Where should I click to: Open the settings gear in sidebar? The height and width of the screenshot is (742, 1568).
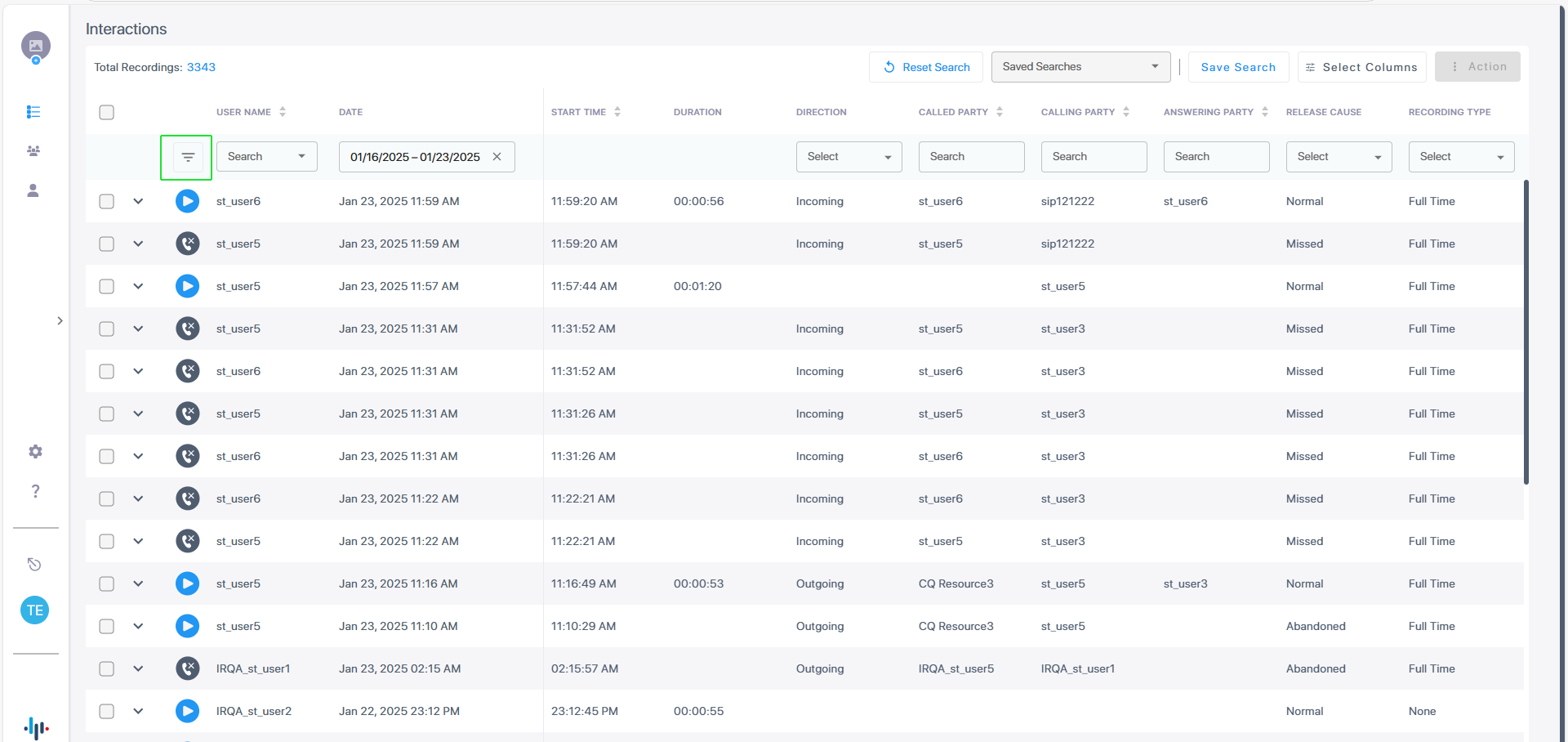coord(35,452)
